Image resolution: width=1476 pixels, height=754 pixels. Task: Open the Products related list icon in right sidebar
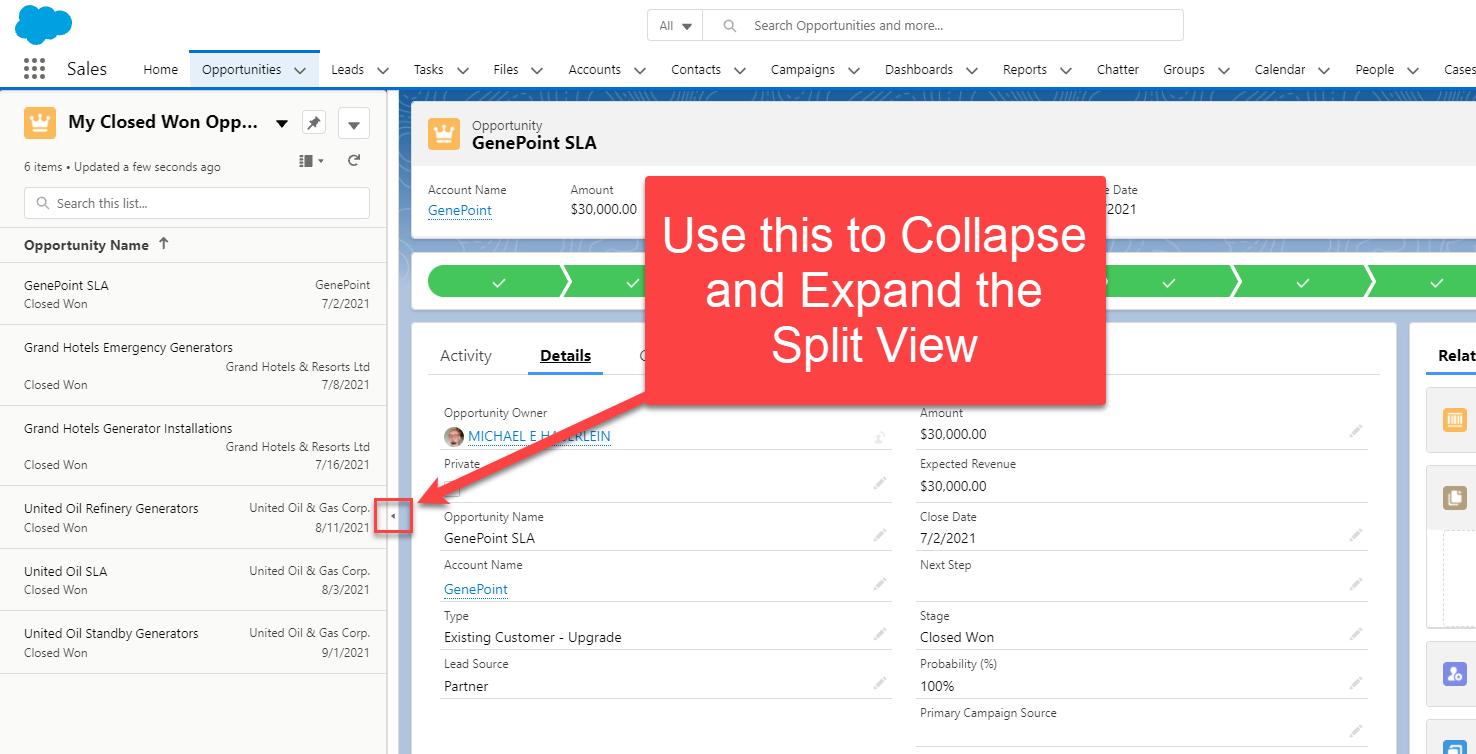point(1453,420)
